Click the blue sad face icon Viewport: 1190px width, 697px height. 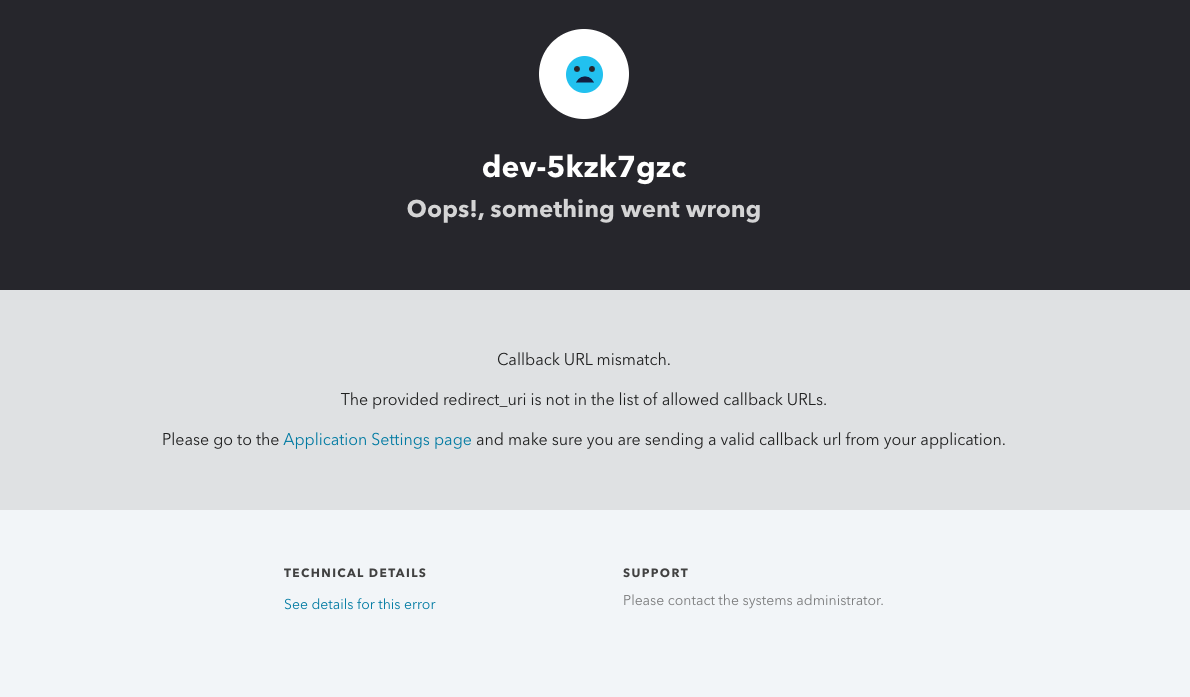pos(584,74)
